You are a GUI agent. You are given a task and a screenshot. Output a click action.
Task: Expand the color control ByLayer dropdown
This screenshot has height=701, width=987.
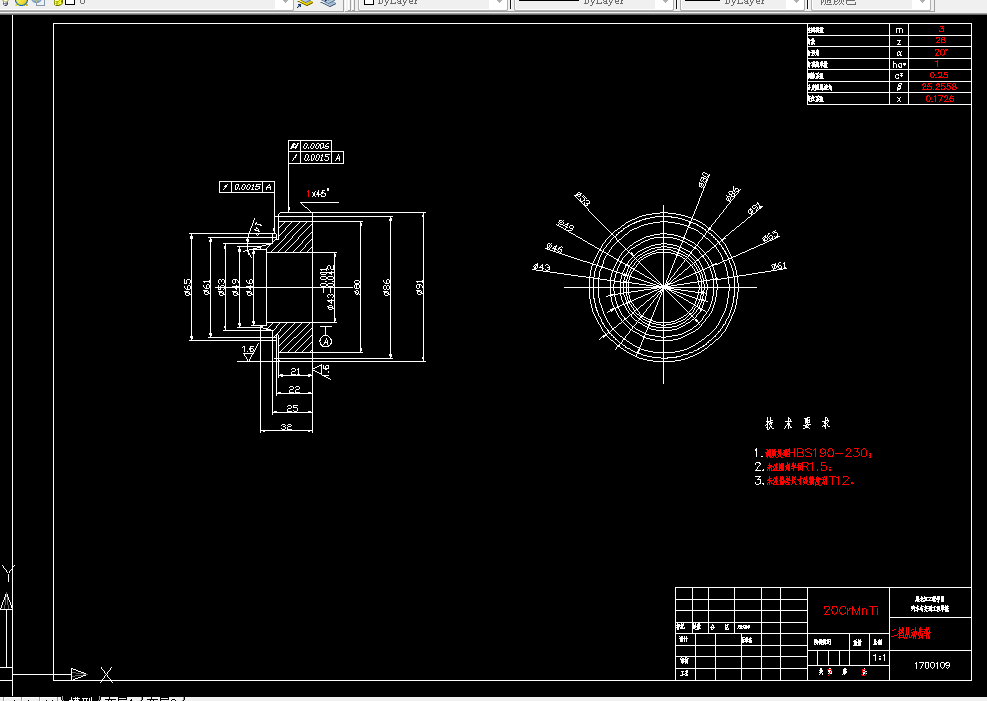click(499, 3)
